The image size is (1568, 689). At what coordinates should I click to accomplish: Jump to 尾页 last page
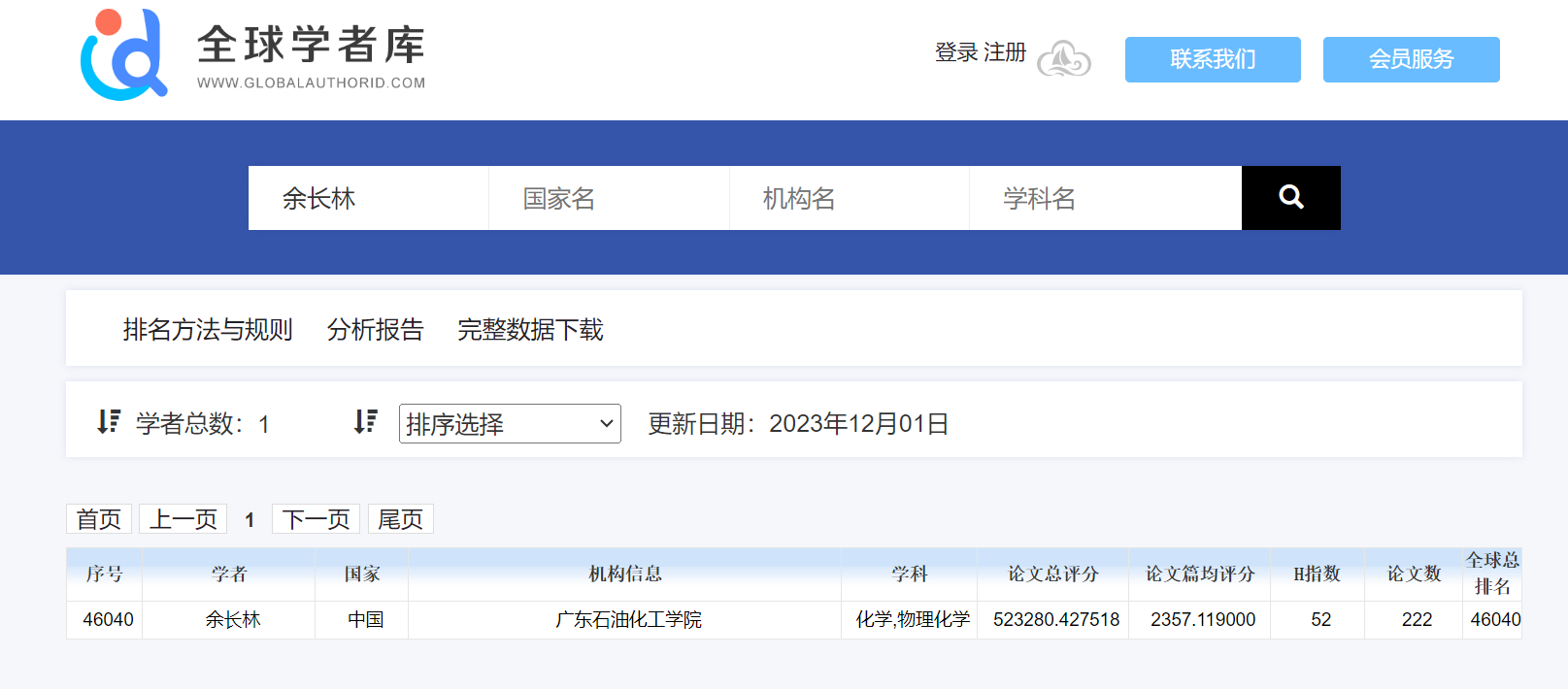click(x=400, y=519)
